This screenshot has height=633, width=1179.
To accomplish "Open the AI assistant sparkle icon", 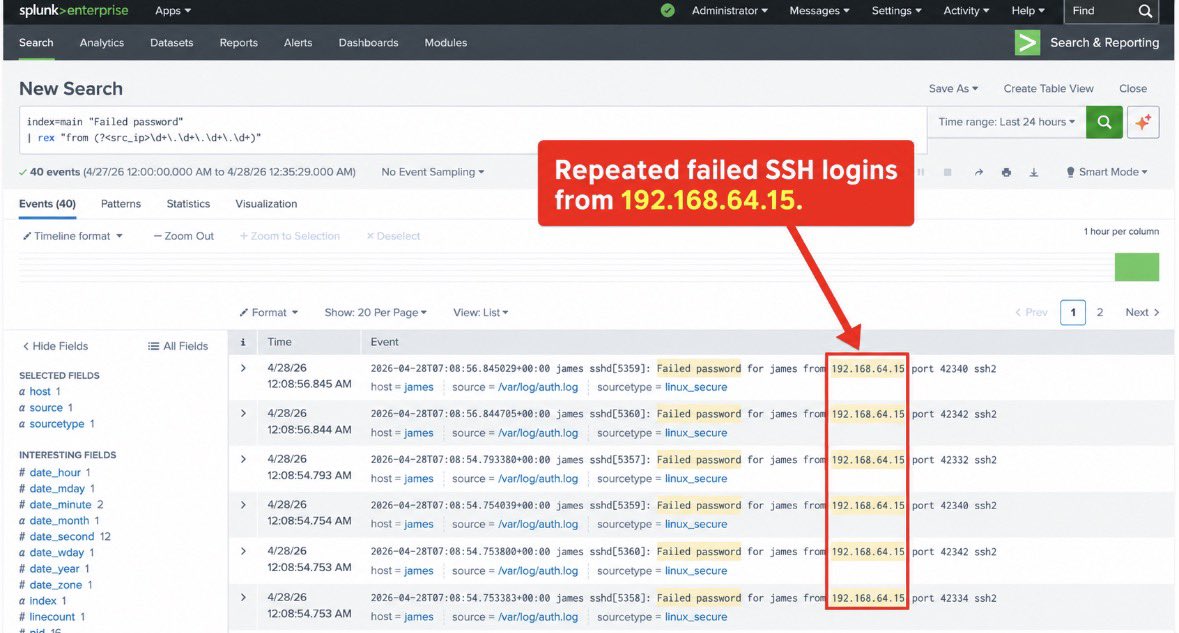I will pyautogui.click(x=1143, y=123).
